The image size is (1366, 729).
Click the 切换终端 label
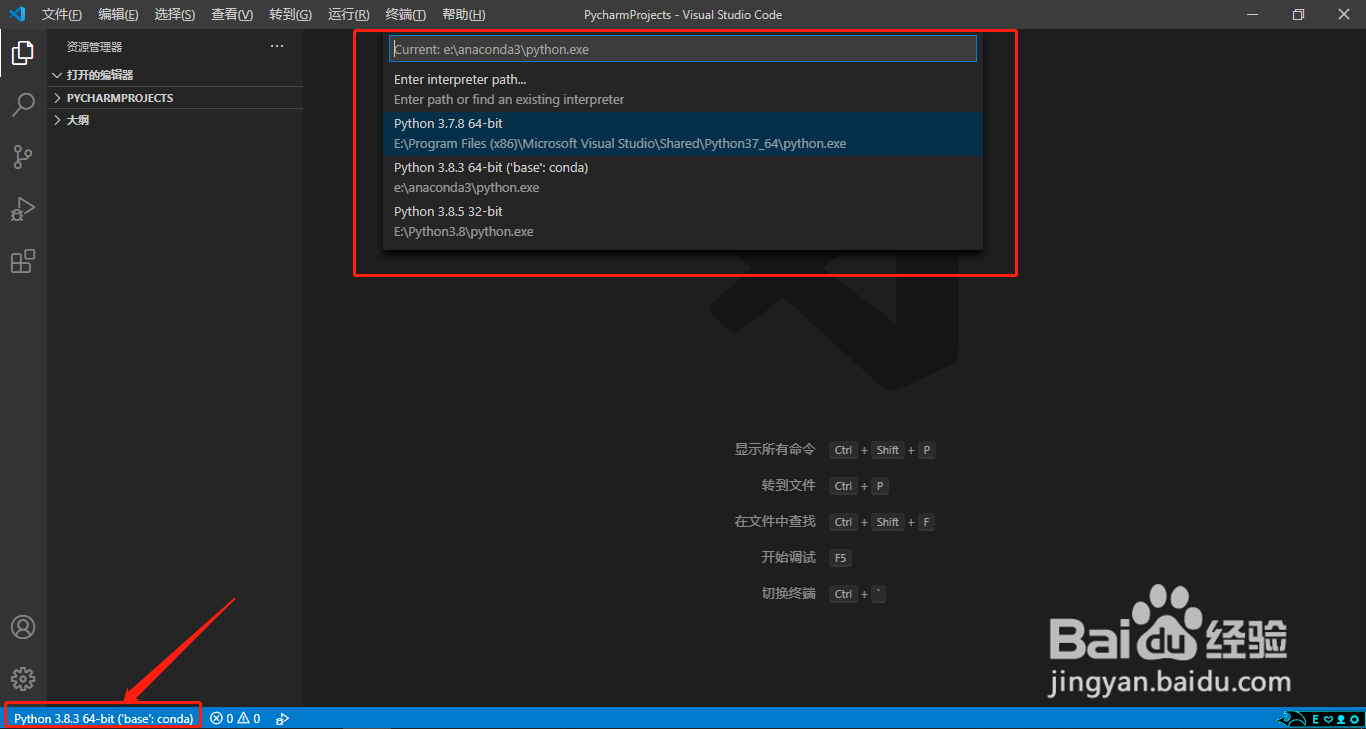(x=789, y=594)
